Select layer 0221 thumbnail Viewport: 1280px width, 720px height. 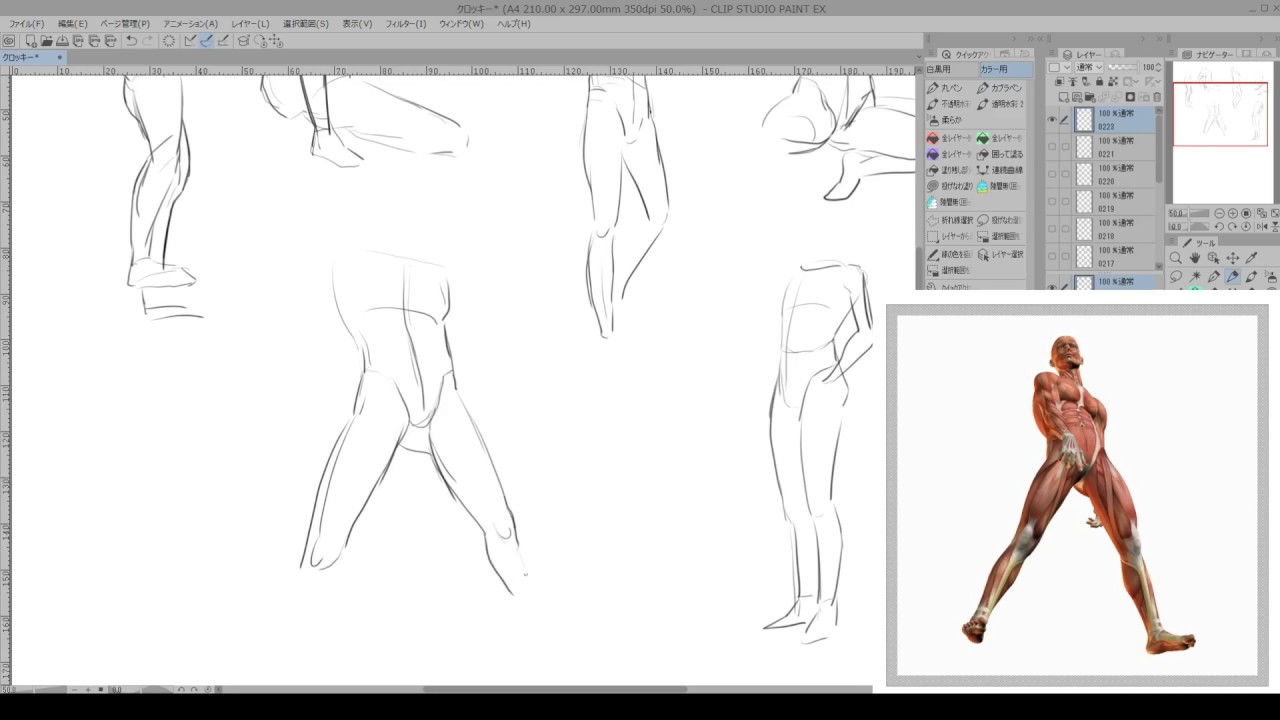[x=1084, y=147]
